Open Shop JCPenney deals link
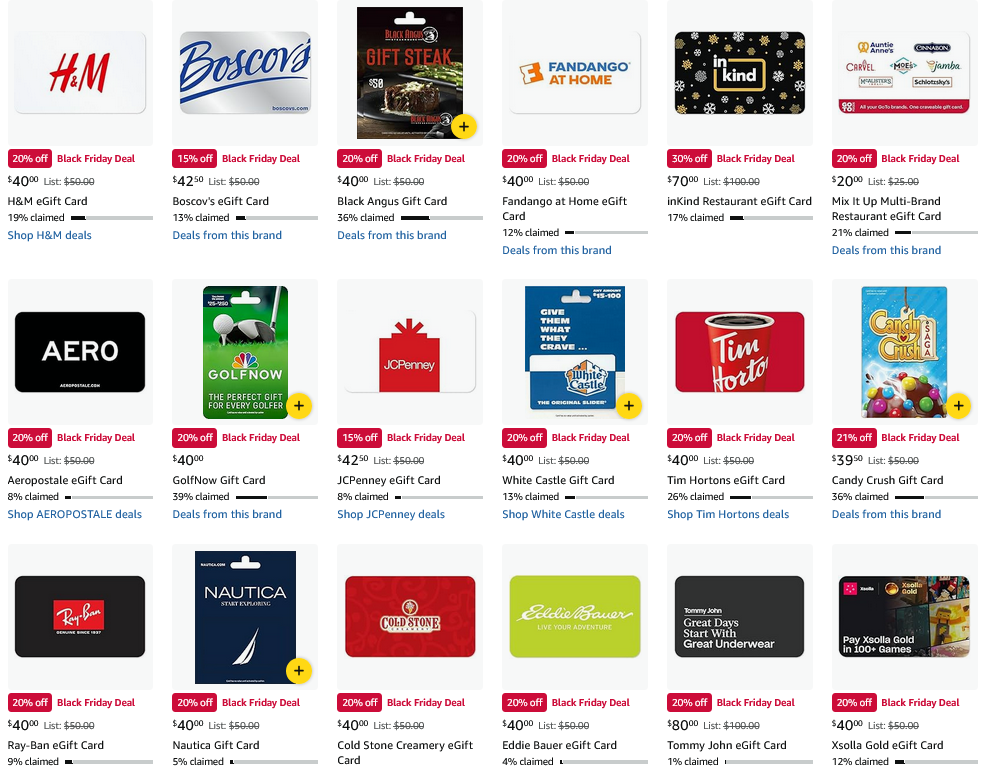 391,514
